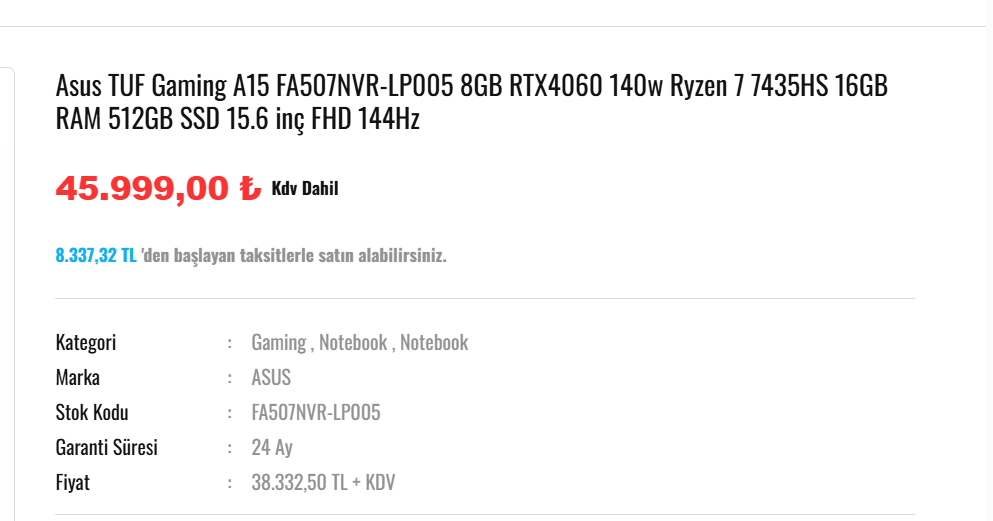The height and width of the screenshot is (521, 993).
Task: Open the last Notebook category link
Action: click(x=434, y=342)
